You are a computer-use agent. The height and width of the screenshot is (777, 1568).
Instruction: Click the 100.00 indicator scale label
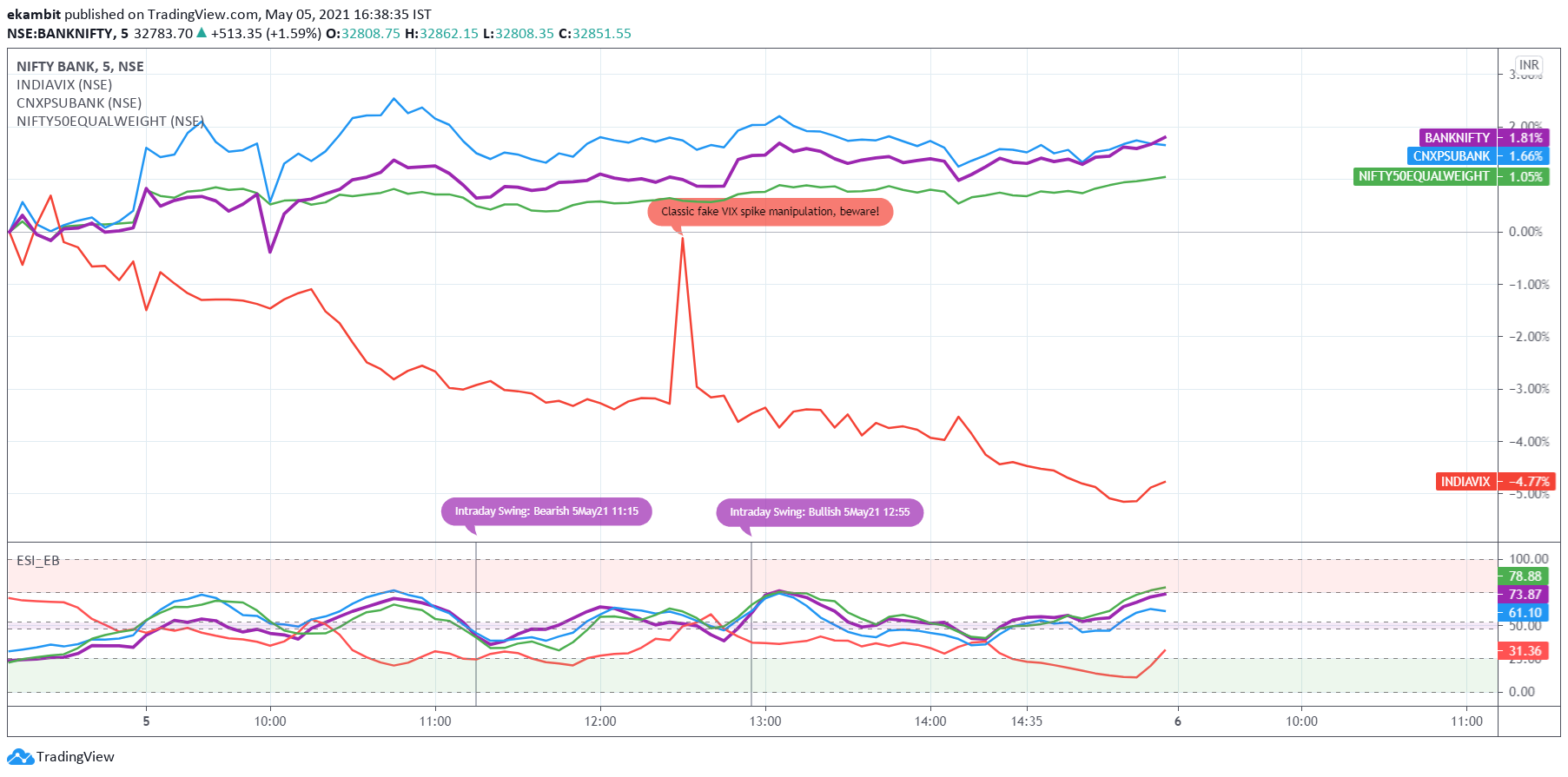point(1529,559)
